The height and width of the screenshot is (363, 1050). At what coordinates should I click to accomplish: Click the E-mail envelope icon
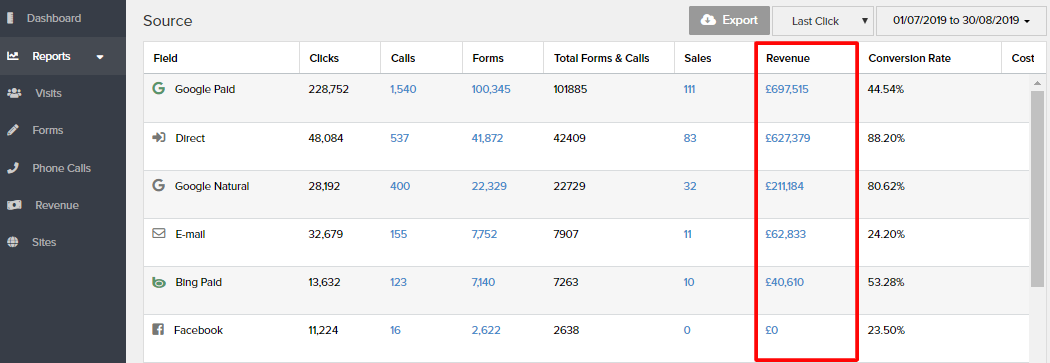coord(159,234)
